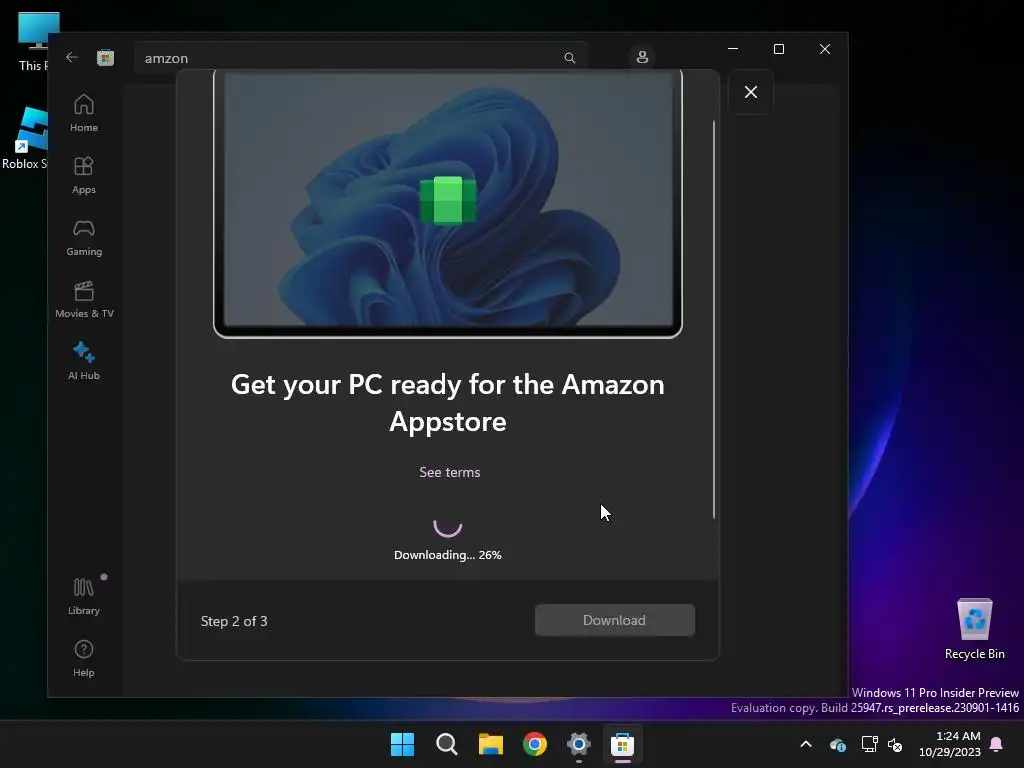This screenshot has height=768, width=1024.
Task: Open taskbar Search
Action: 447,744
